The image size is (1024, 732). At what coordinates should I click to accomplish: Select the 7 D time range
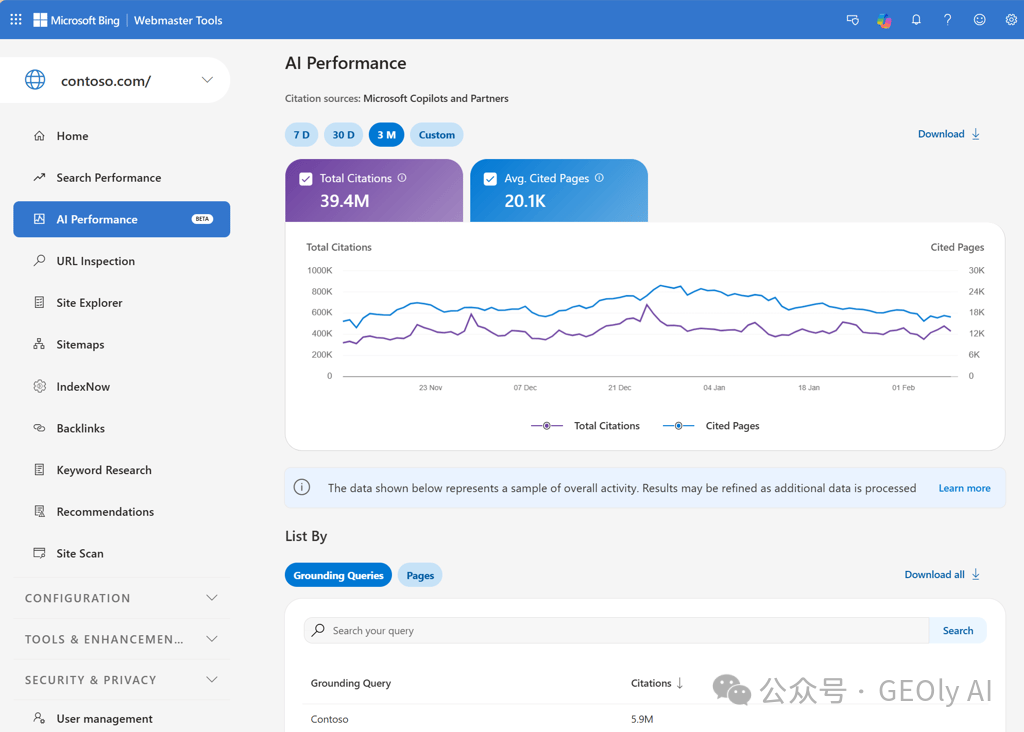301,135
